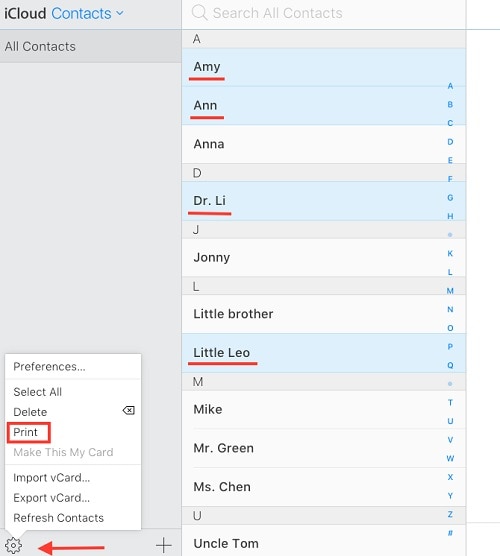Select the Mr. Green contact
The image size is (500, 556).
tap(323, 448)
